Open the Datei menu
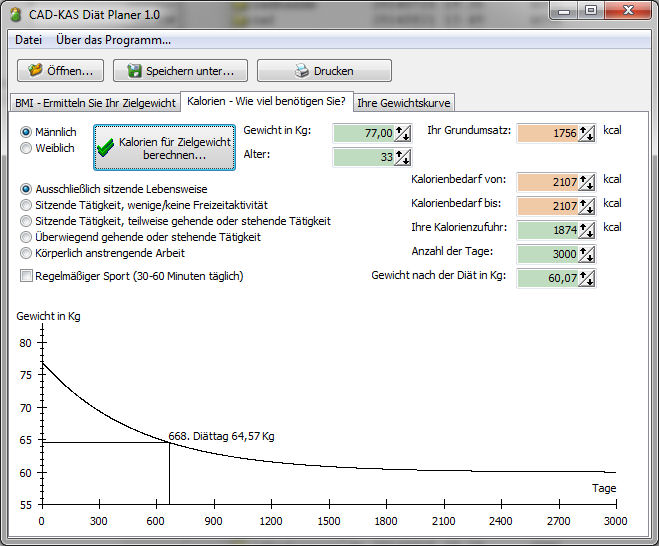Image resolution: width=659 pixels, height=546 pixels. click(28, 40)
